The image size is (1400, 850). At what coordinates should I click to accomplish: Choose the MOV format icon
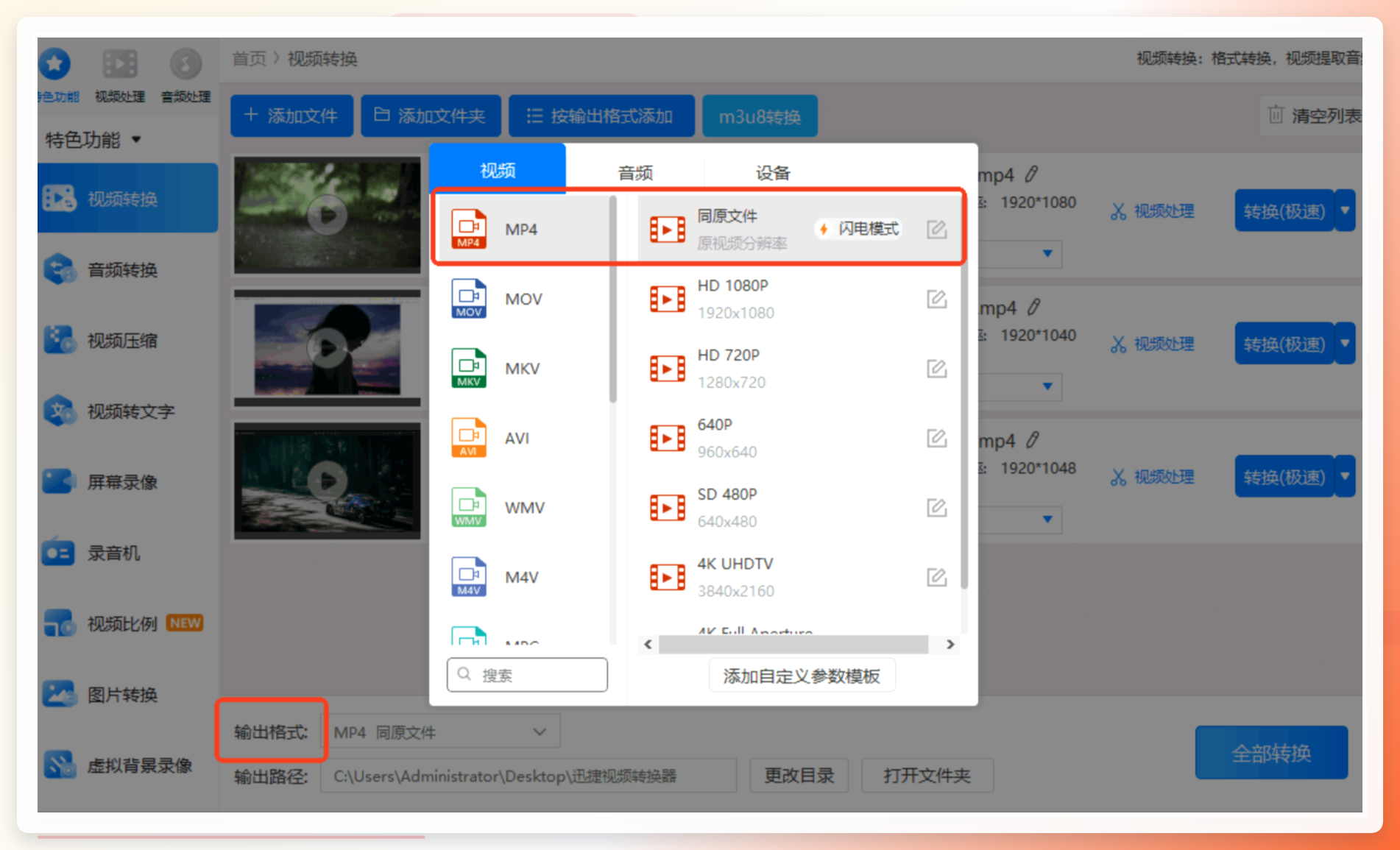(469, 299)
